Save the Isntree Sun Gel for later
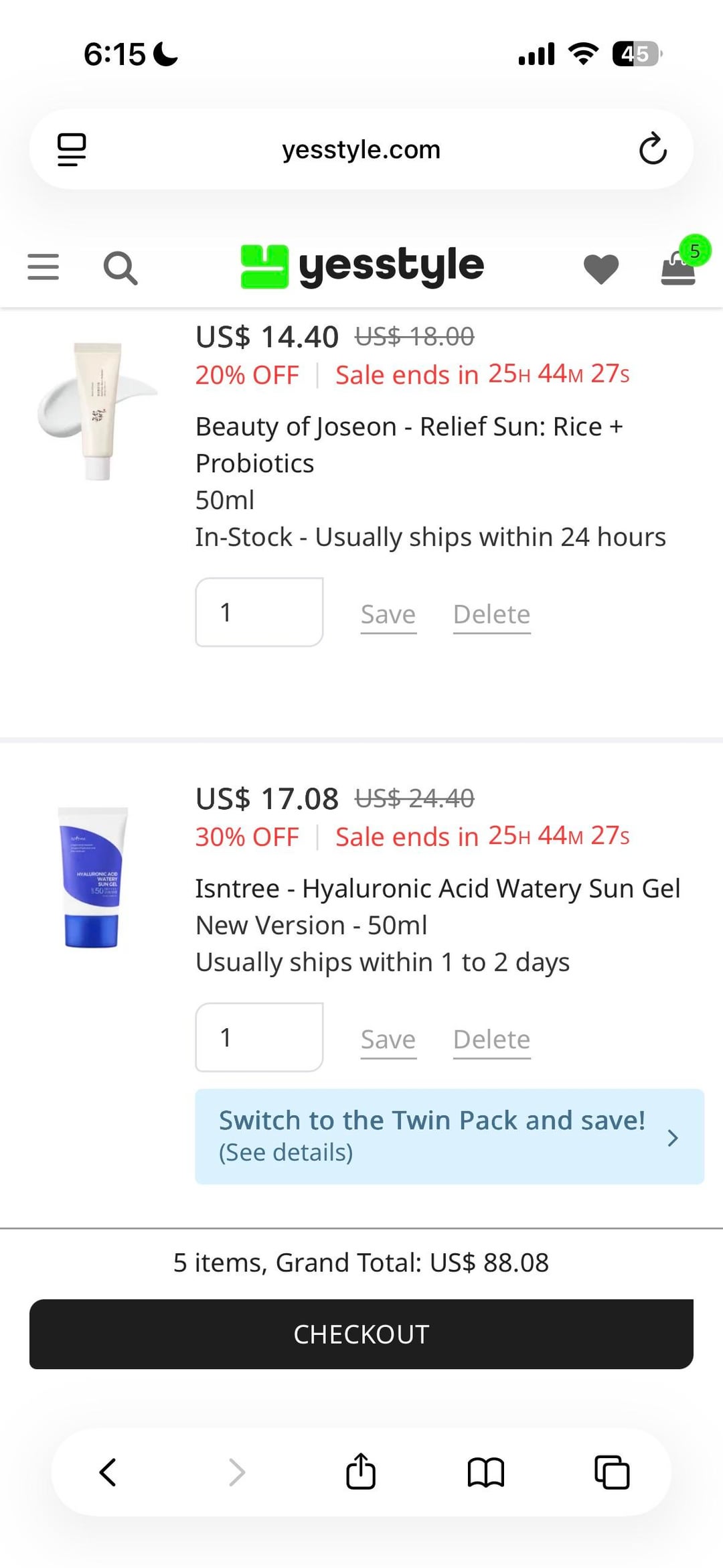This screenshot has height=1568, width=723. coord(388,1040)
